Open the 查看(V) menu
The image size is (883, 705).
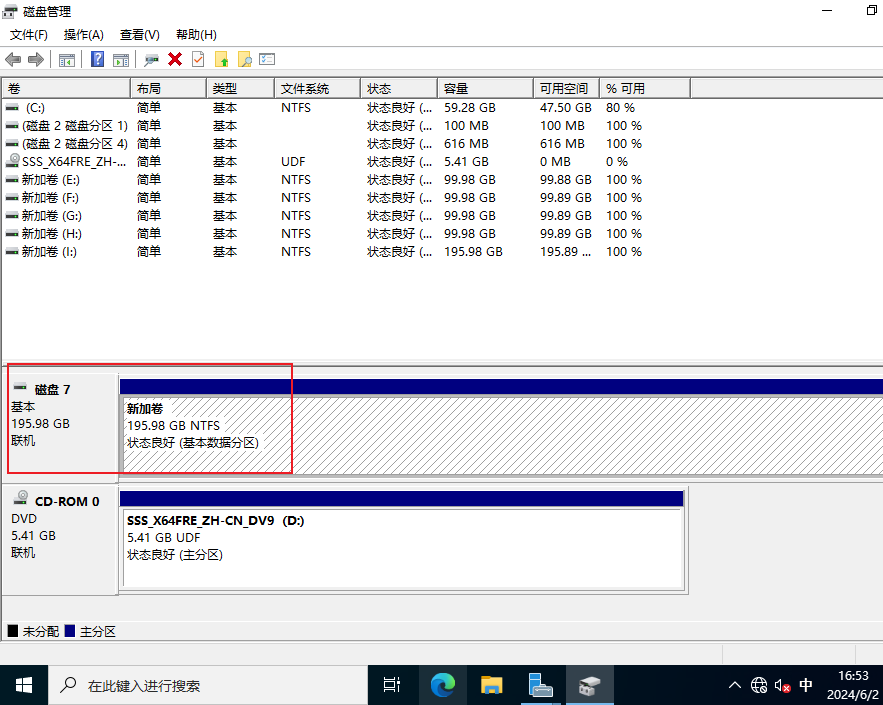139,35
